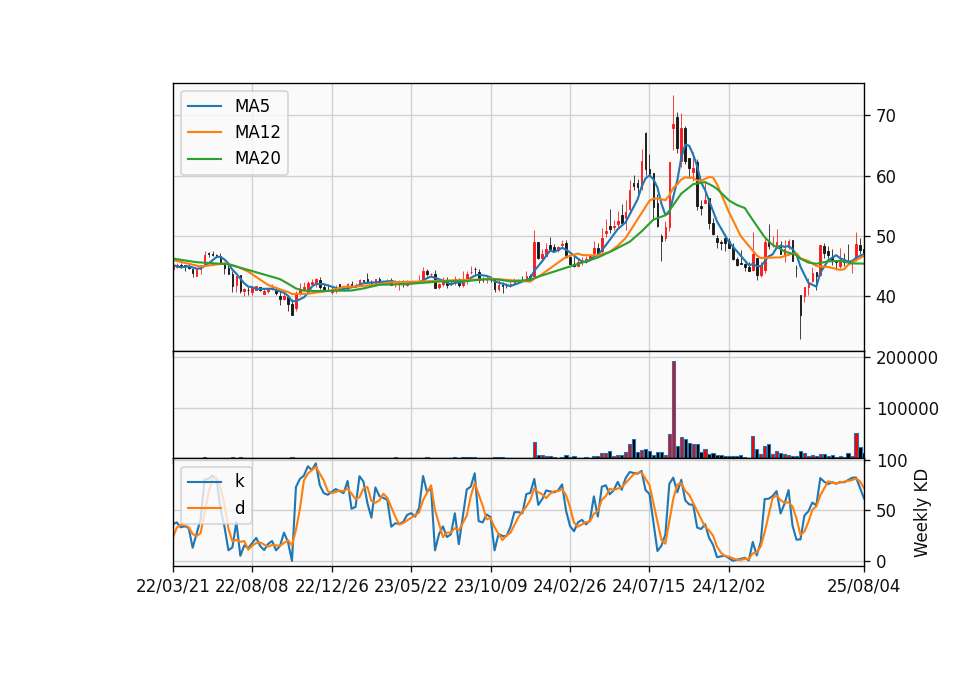The width and height of the screenshot is (960, 690).
Task: Click the tallest volume bar spike
Action: (674, 410)
